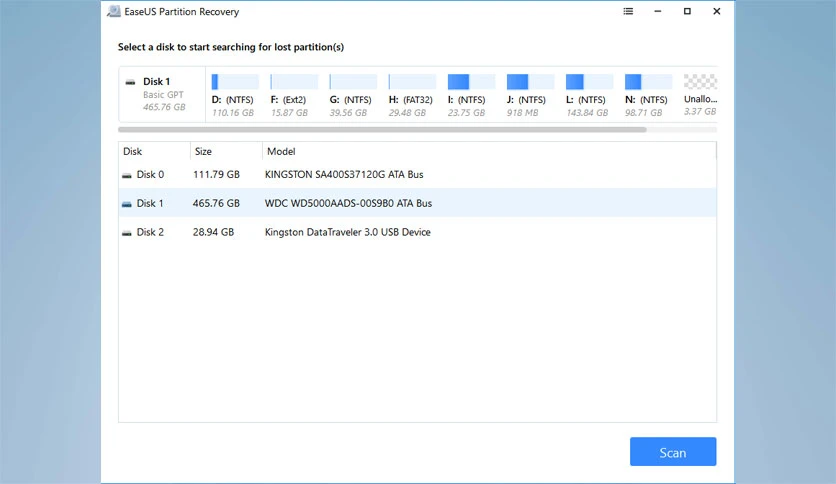Click the 39.56 GB size under G:
This screenshot has height=484, width=836.
[348, 112]
